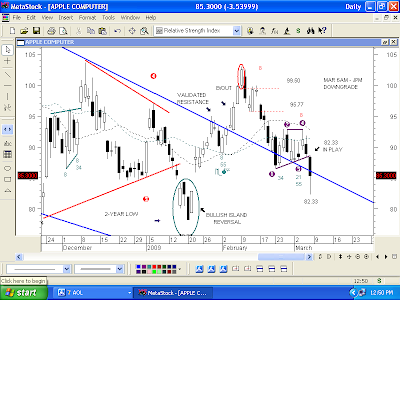The image size is (400, 400).
Task: Expand Relative Strength Index indicator dropdown
Action: (x=236, y=31)
